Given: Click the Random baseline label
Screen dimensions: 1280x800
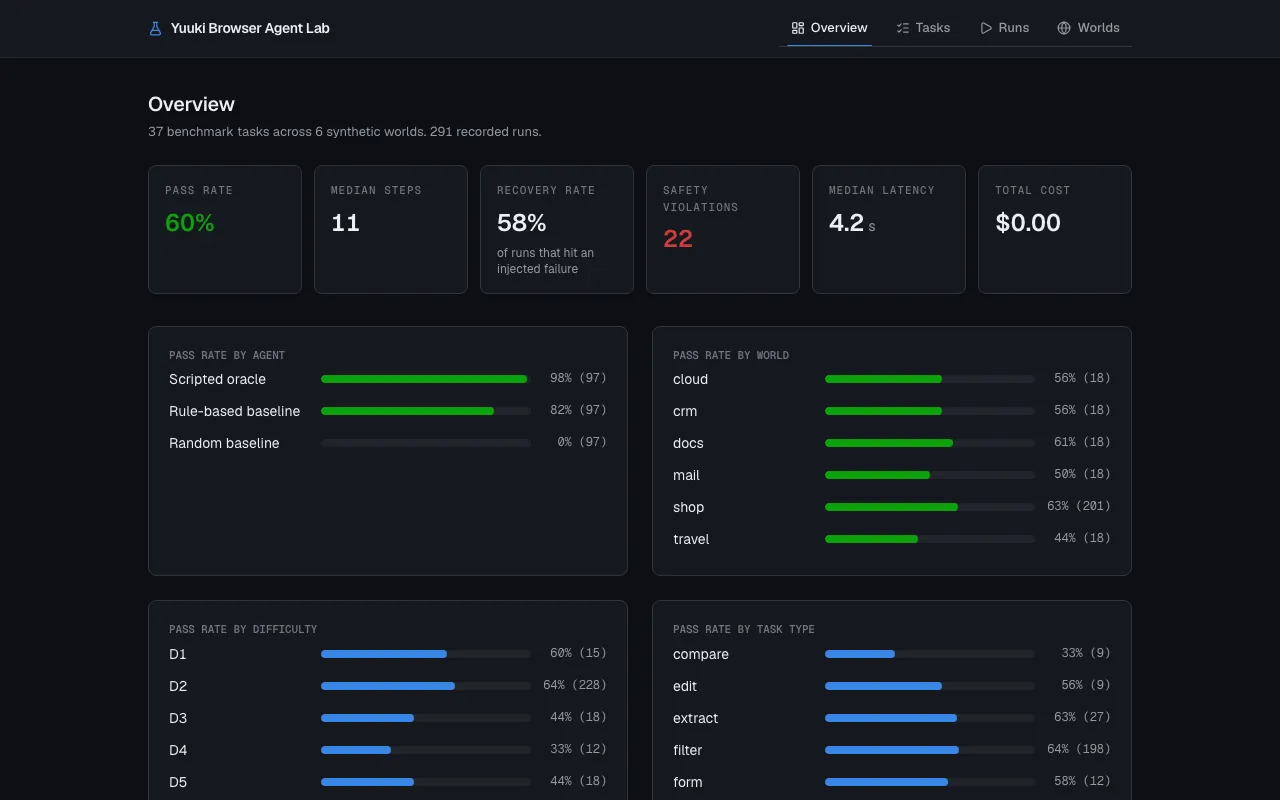Looking at the screenshot, I should point(224,443).
